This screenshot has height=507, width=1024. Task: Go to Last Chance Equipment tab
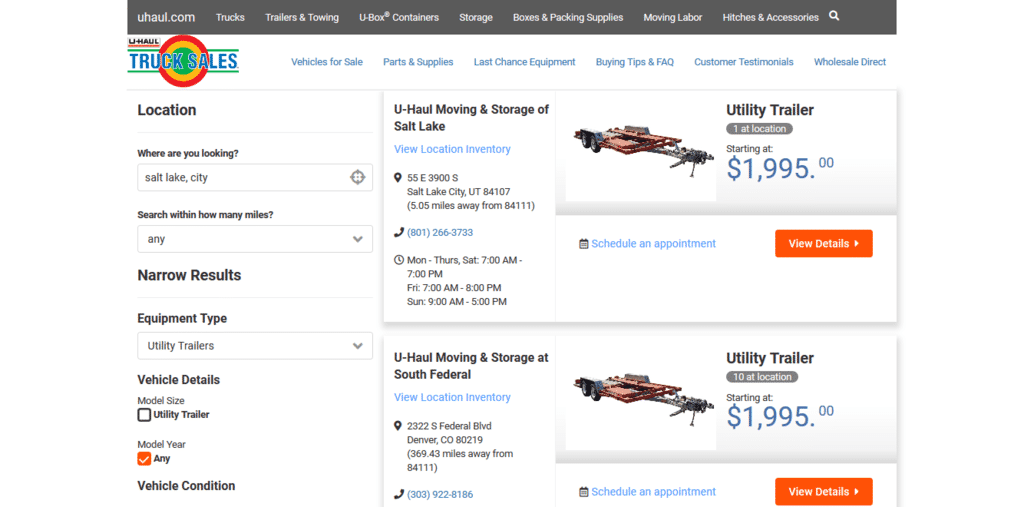tap(524, 62)
